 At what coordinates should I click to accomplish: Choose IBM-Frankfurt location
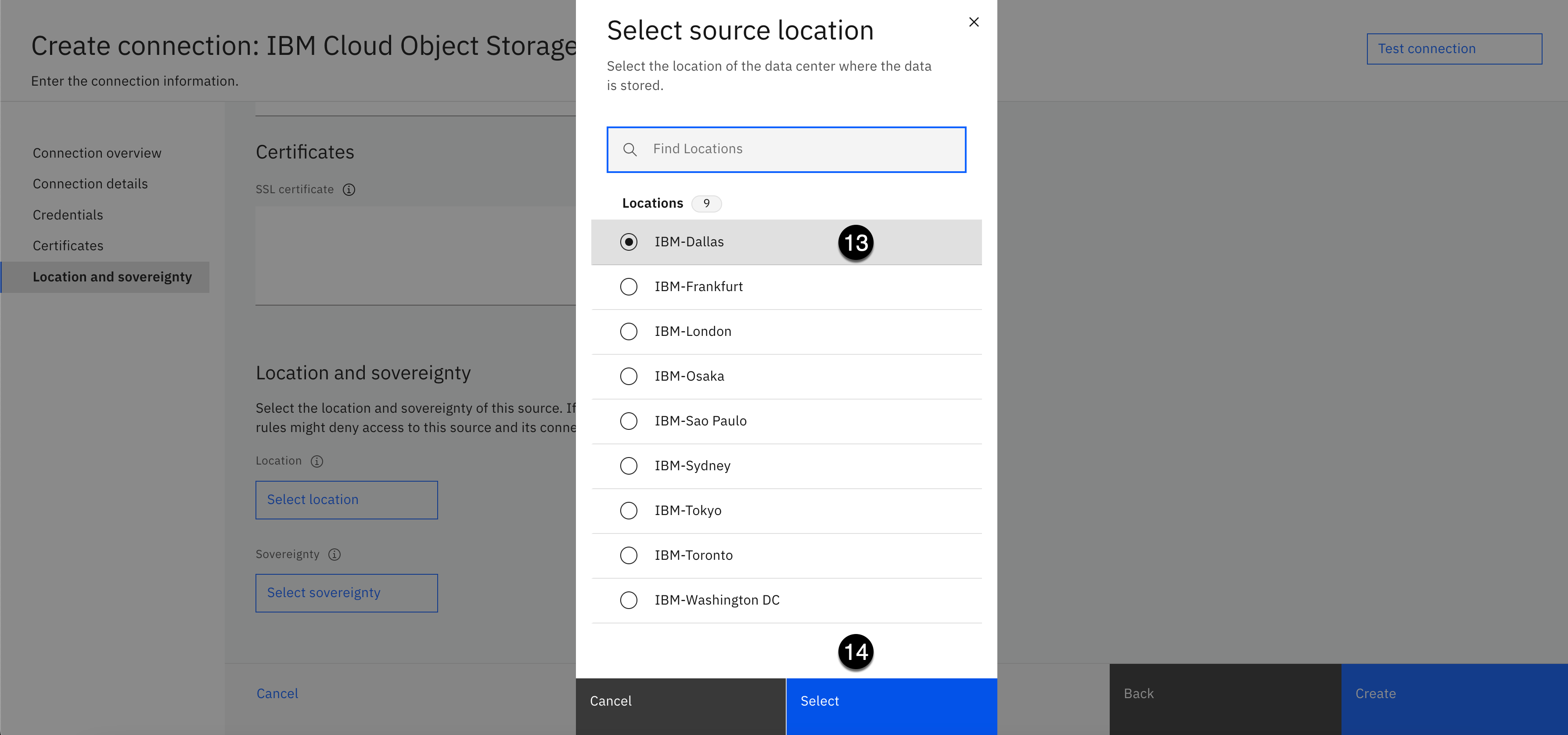(628, 287)
